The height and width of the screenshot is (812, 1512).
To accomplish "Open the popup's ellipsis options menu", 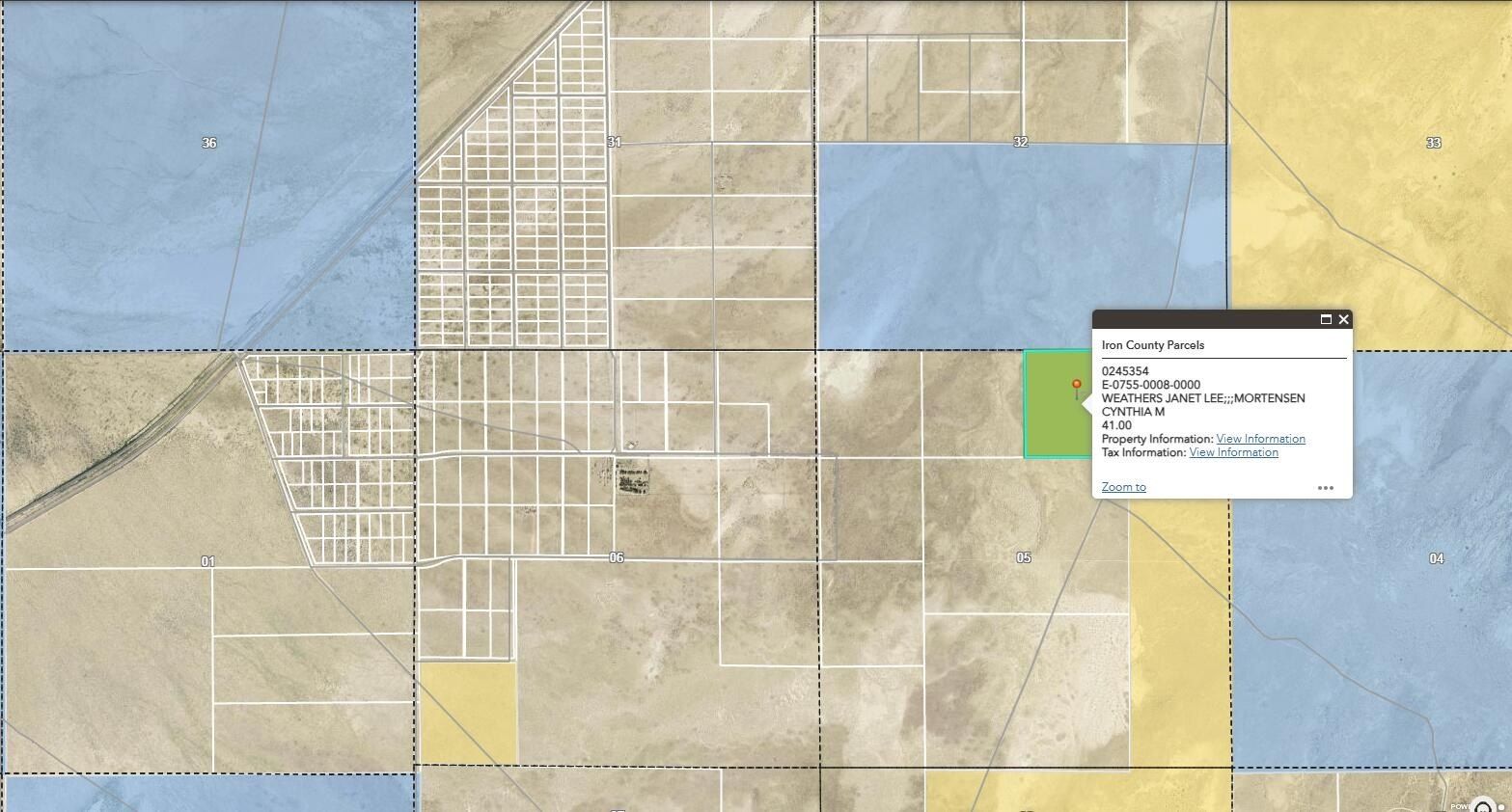I will click(x=1326, y=488).
